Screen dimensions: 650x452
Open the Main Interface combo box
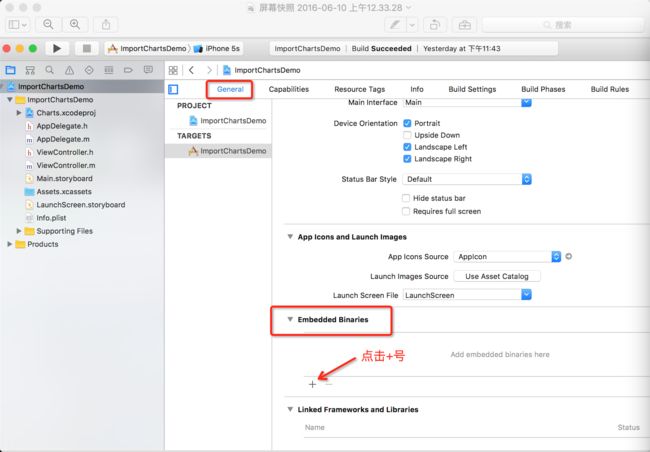tap(467, 102)
